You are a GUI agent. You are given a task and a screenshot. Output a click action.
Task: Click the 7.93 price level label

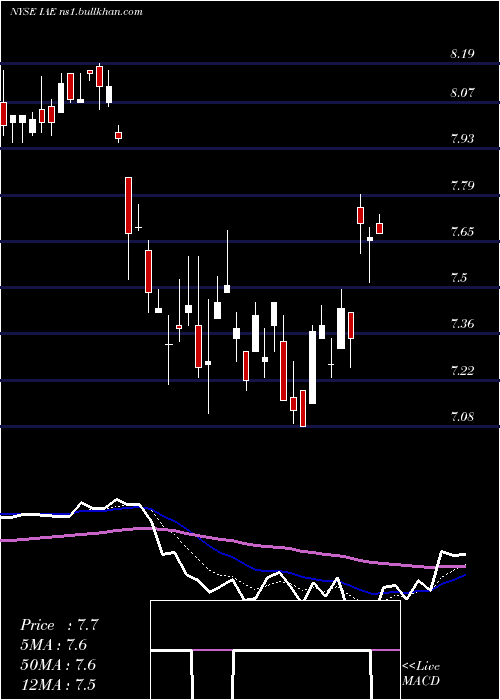(x=462, y=138)
